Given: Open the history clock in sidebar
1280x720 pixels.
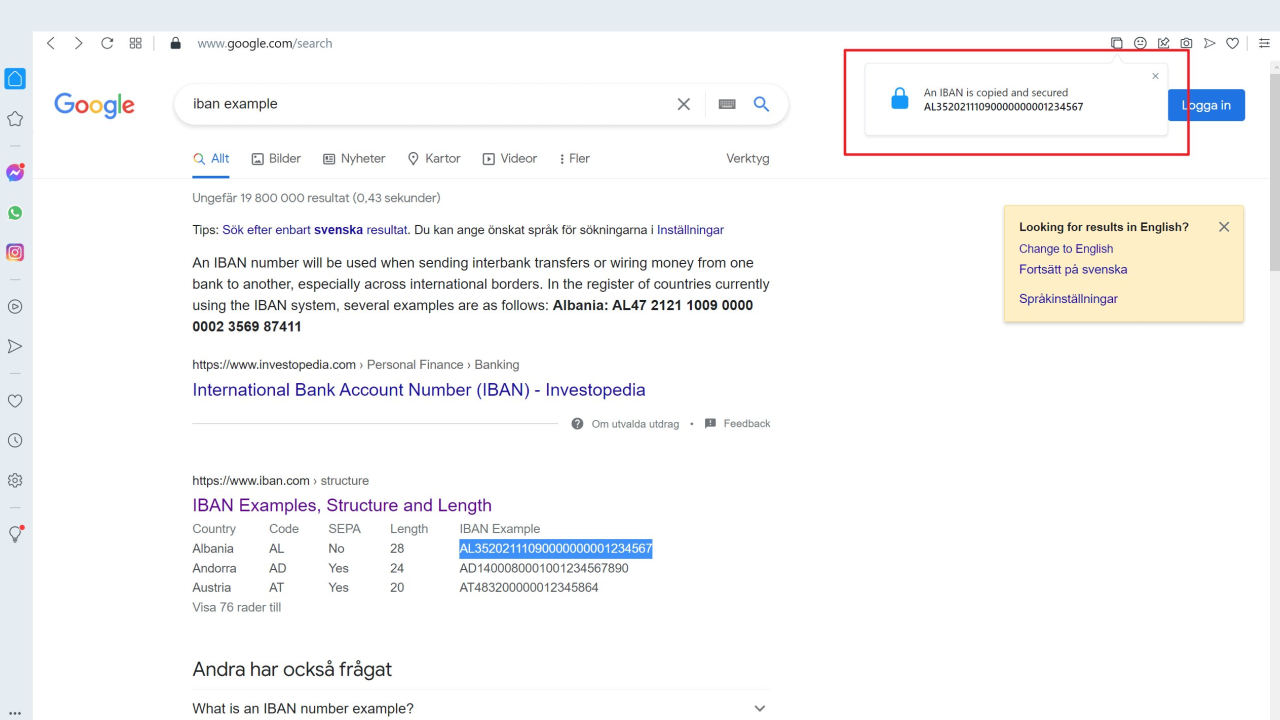Looking at the screenshot, I should tap(15, 440).
